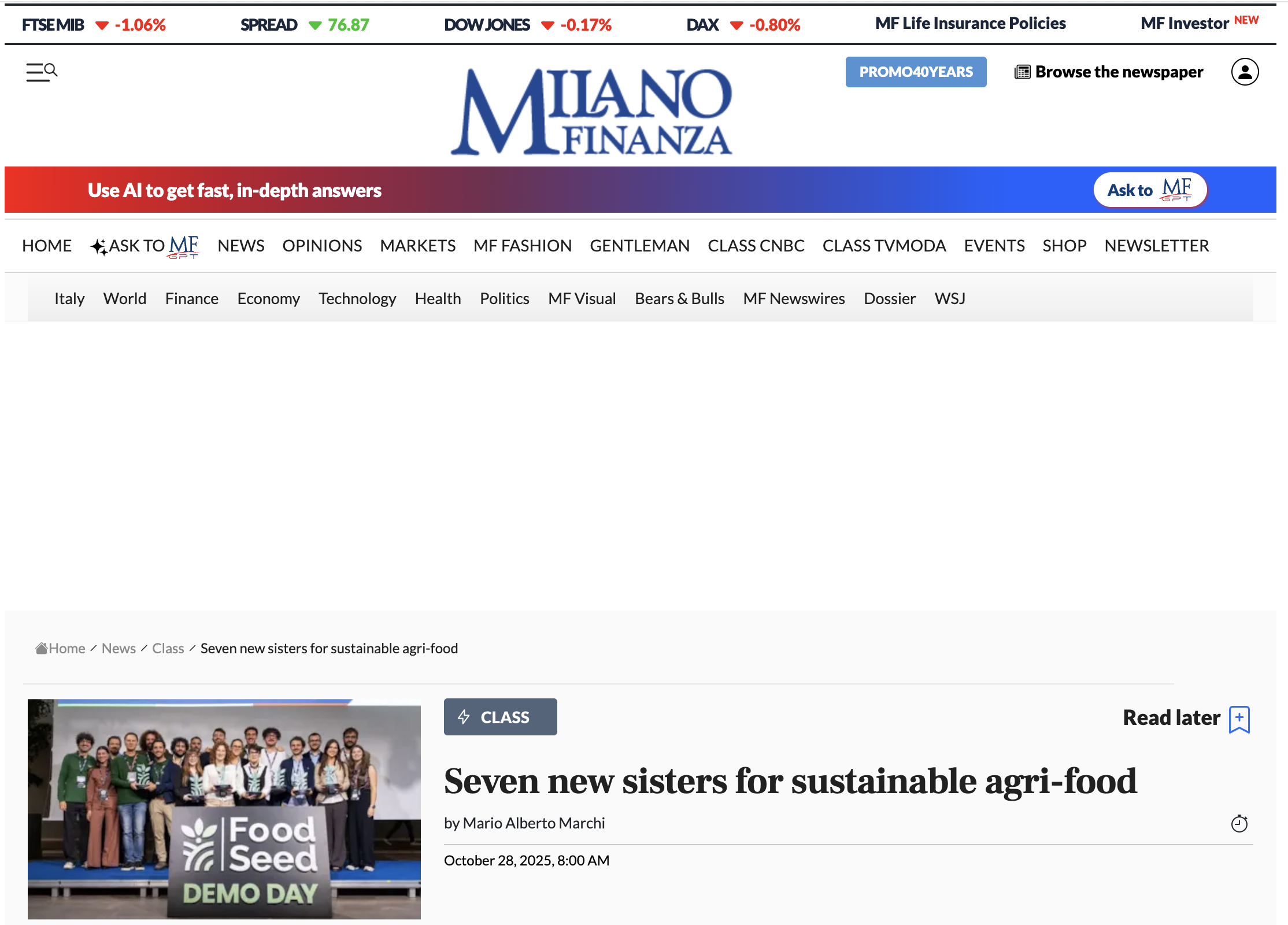Click the home icon in breadcrumb

[x=42, y=648]
